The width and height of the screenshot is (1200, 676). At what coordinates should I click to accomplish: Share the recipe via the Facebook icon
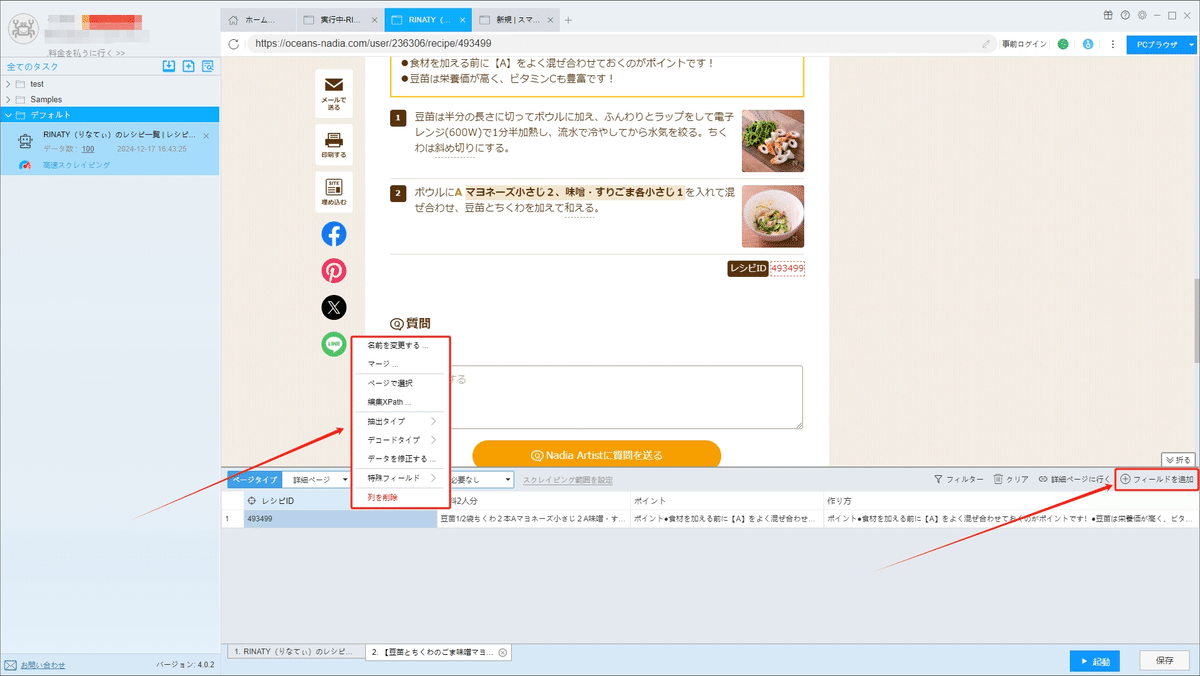click(x=334, y=234)
